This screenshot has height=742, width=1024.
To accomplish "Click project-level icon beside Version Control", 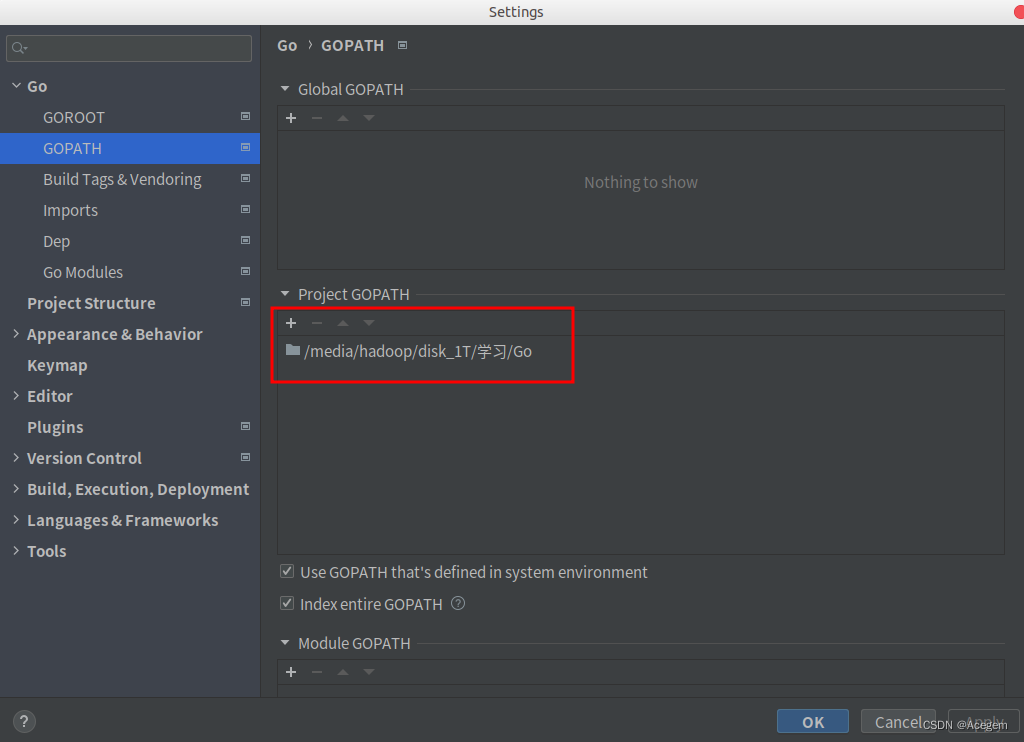I will pyautogui.click(x=246, y=457).
